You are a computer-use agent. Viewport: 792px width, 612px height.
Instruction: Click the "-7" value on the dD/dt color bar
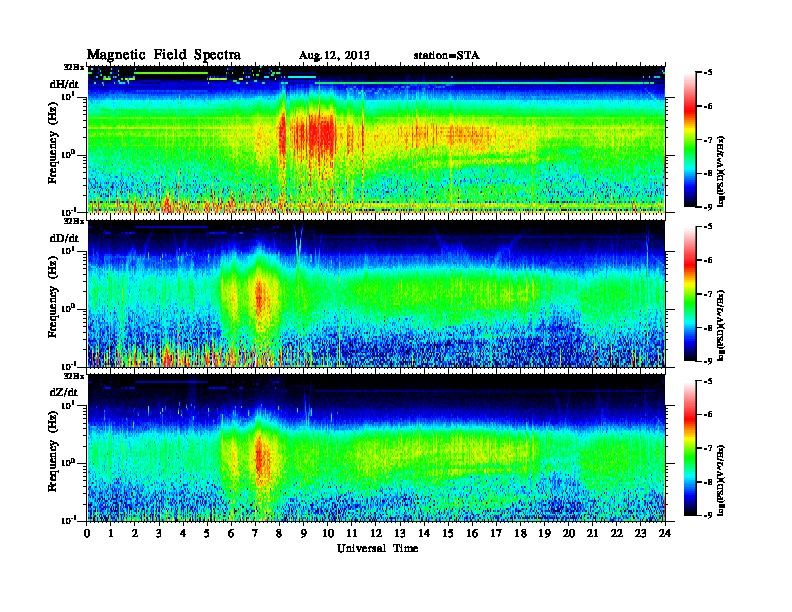708,294
